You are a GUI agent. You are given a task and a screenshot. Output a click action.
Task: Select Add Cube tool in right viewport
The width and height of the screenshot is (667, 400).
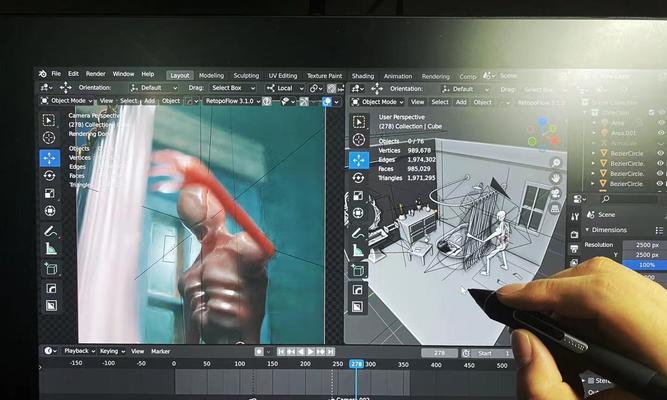358,271
